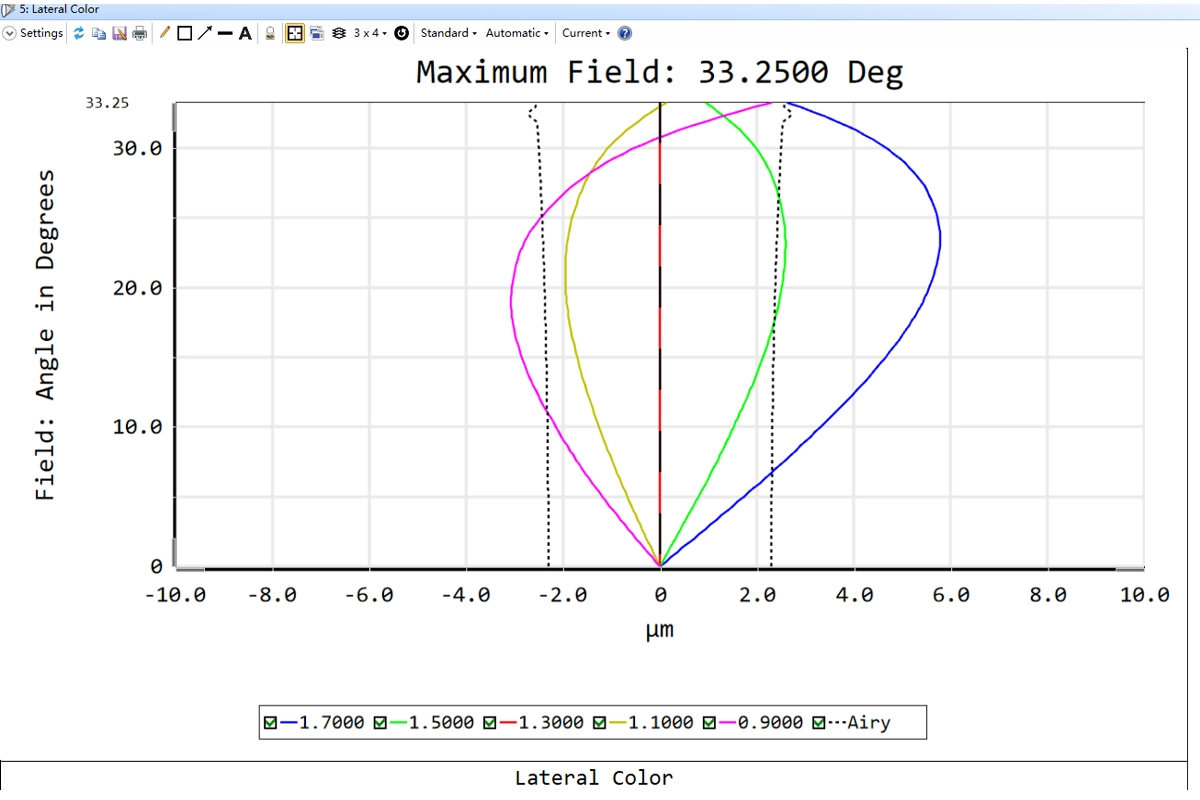Select the arrow drawing tool
This screenshot has width=1200, height=800.
point(204,33)
